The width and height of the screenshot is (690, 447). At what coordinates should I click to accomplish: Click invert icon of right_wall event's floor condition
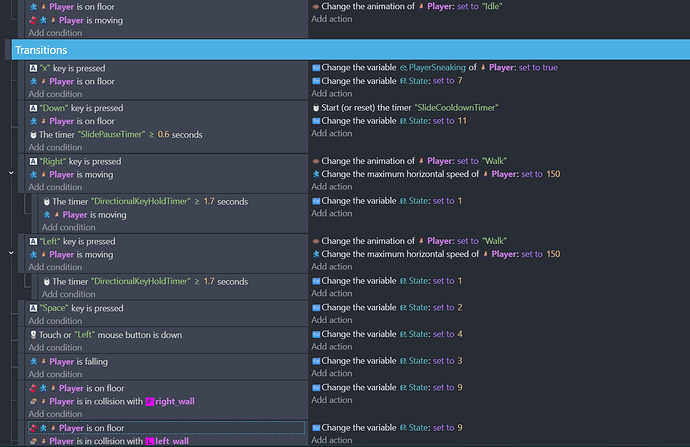coord(33,388)
